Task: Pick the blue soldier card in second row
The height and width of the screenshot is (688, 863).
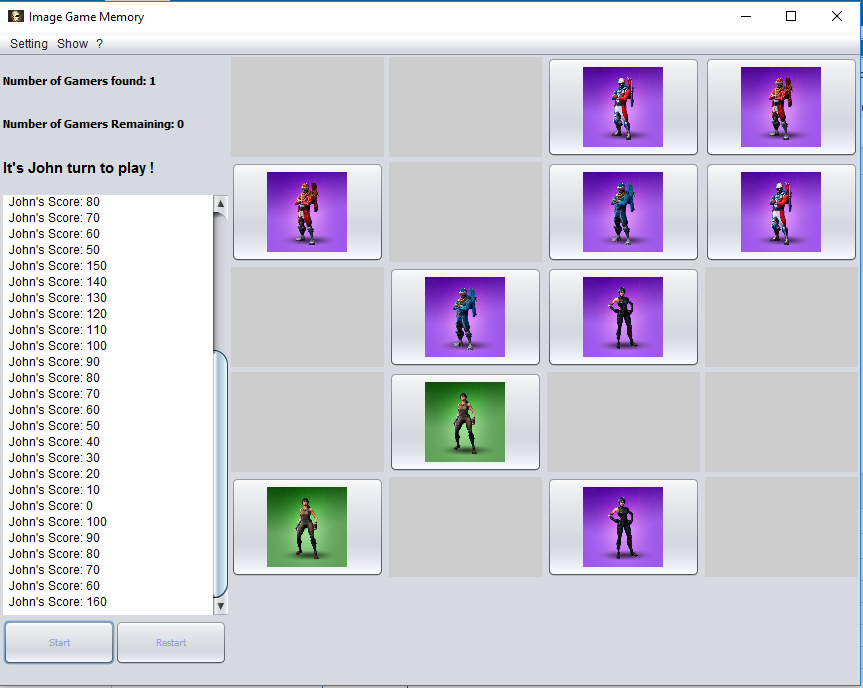Action: click(623, 212)
